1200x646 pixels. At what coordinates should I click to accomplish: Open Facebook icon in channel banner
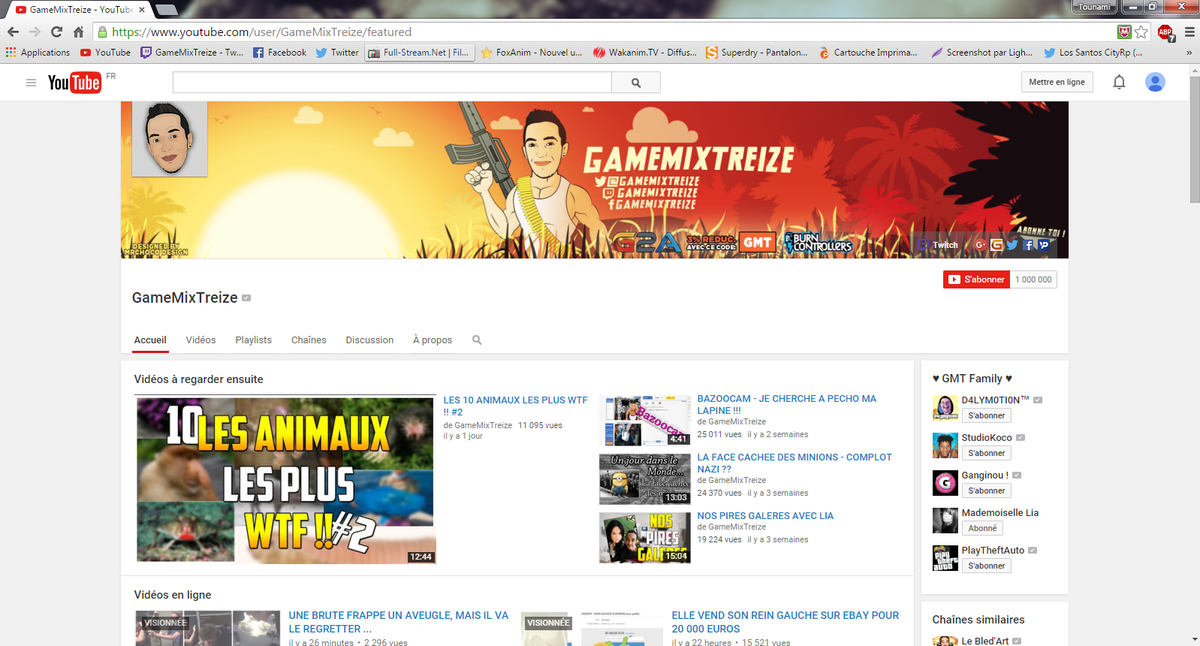tap(1028, 244)
